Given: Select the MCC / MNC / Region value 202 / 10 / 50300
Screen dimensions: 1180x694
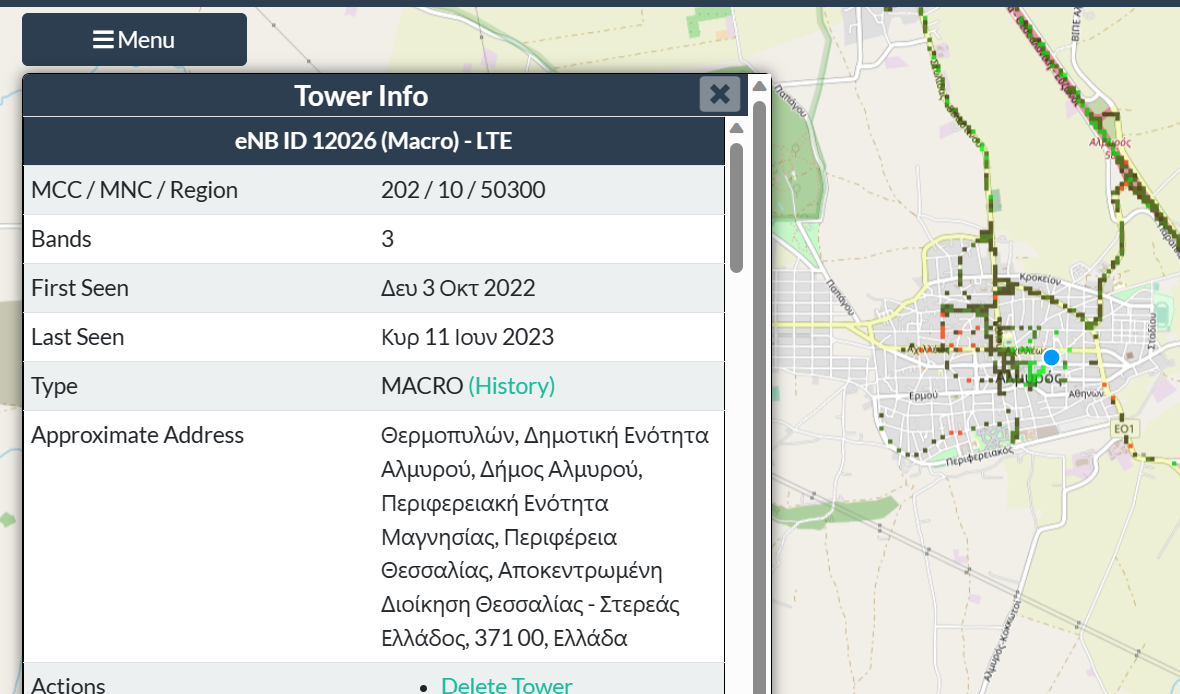Looking at the screenshot, I should pyautogui.click(x=463, y=190).
